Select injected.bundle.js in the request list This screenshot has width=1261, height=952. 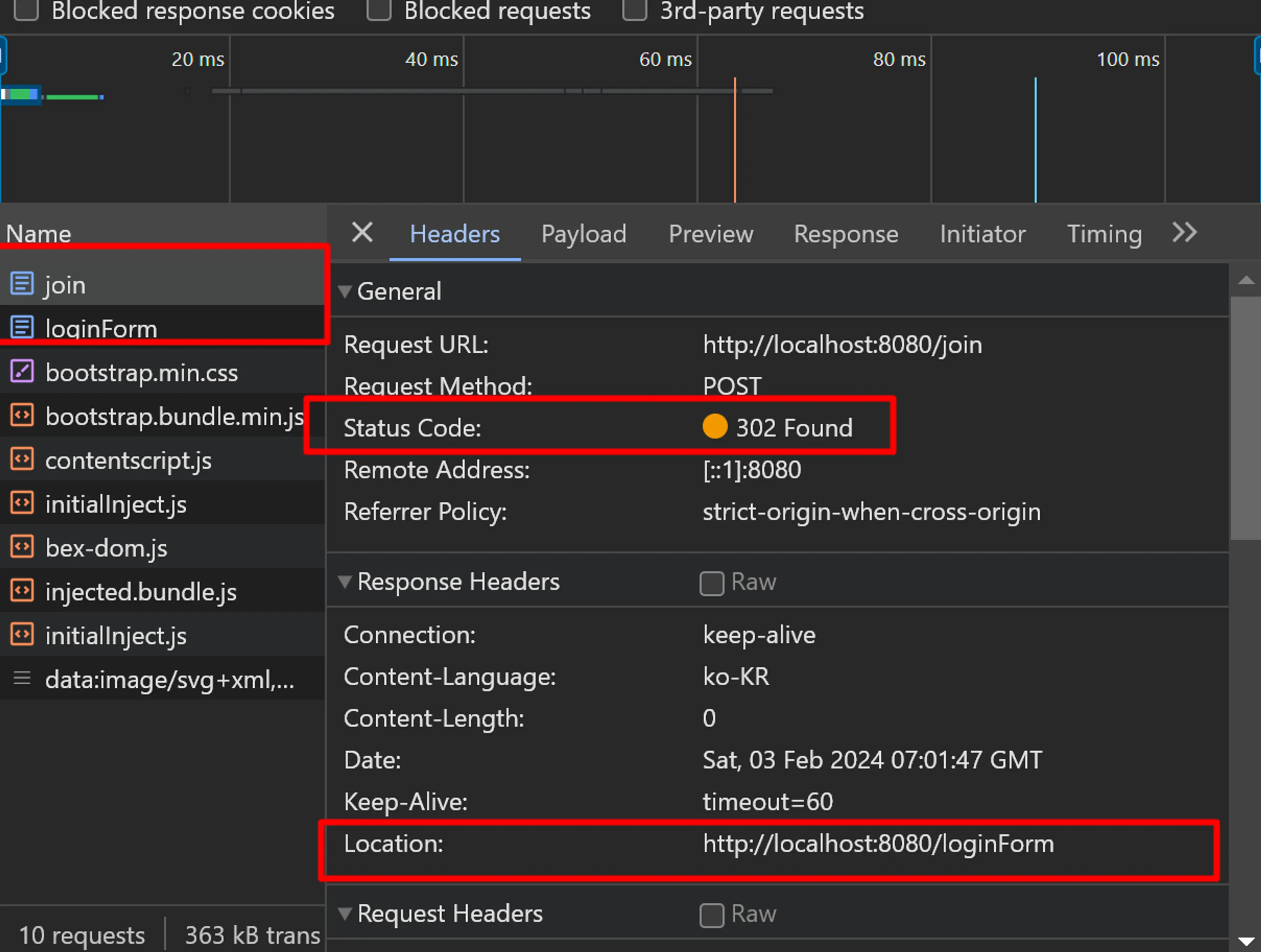(x=163, y=591)
